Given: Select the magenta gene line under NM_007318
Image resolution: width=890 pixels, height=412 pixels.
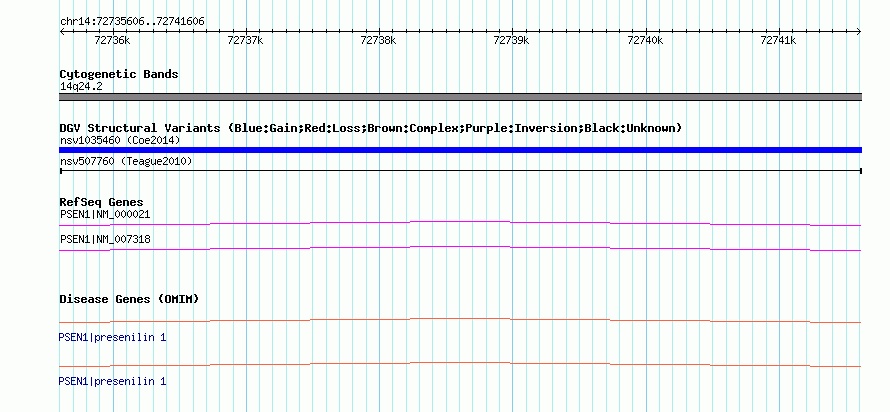Looking at the screenshot, I should pyautogui.click(x=460, y=248).
